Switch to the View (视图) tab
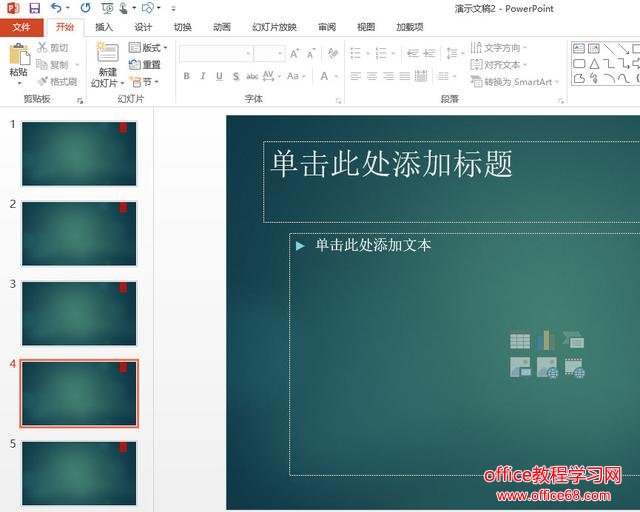The width and height of the screenshot is (640, 512). (366, 27)
